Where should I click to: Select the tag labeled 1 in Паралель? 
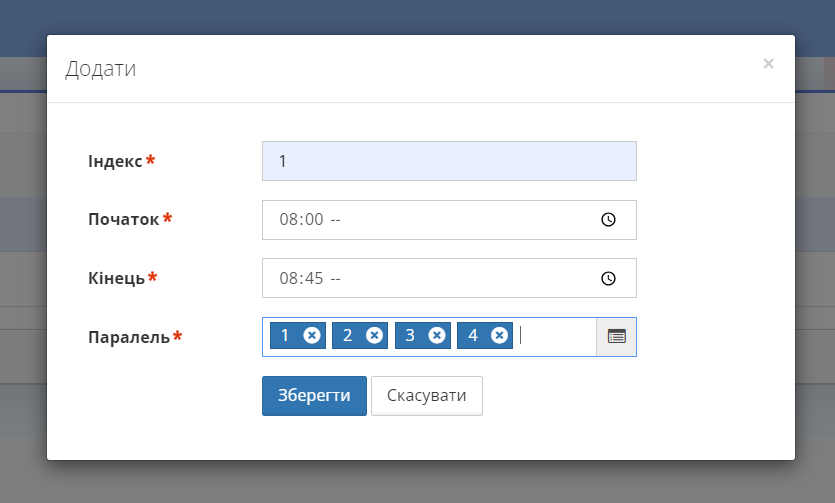point(285,336)
